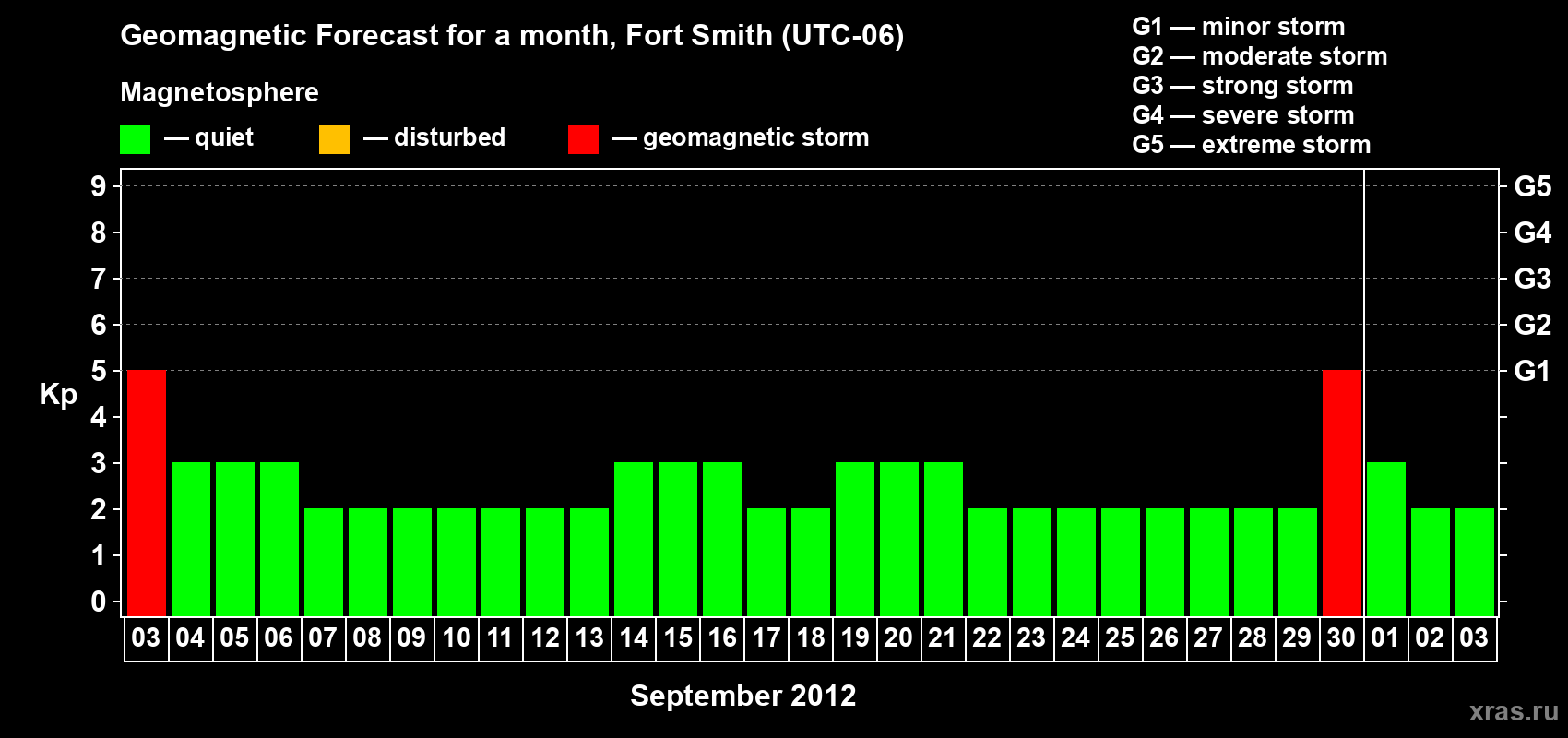This screenshot has height=738, width=1568.
Task: Click the date label 05 on the axis
Action: click(234, 637)
